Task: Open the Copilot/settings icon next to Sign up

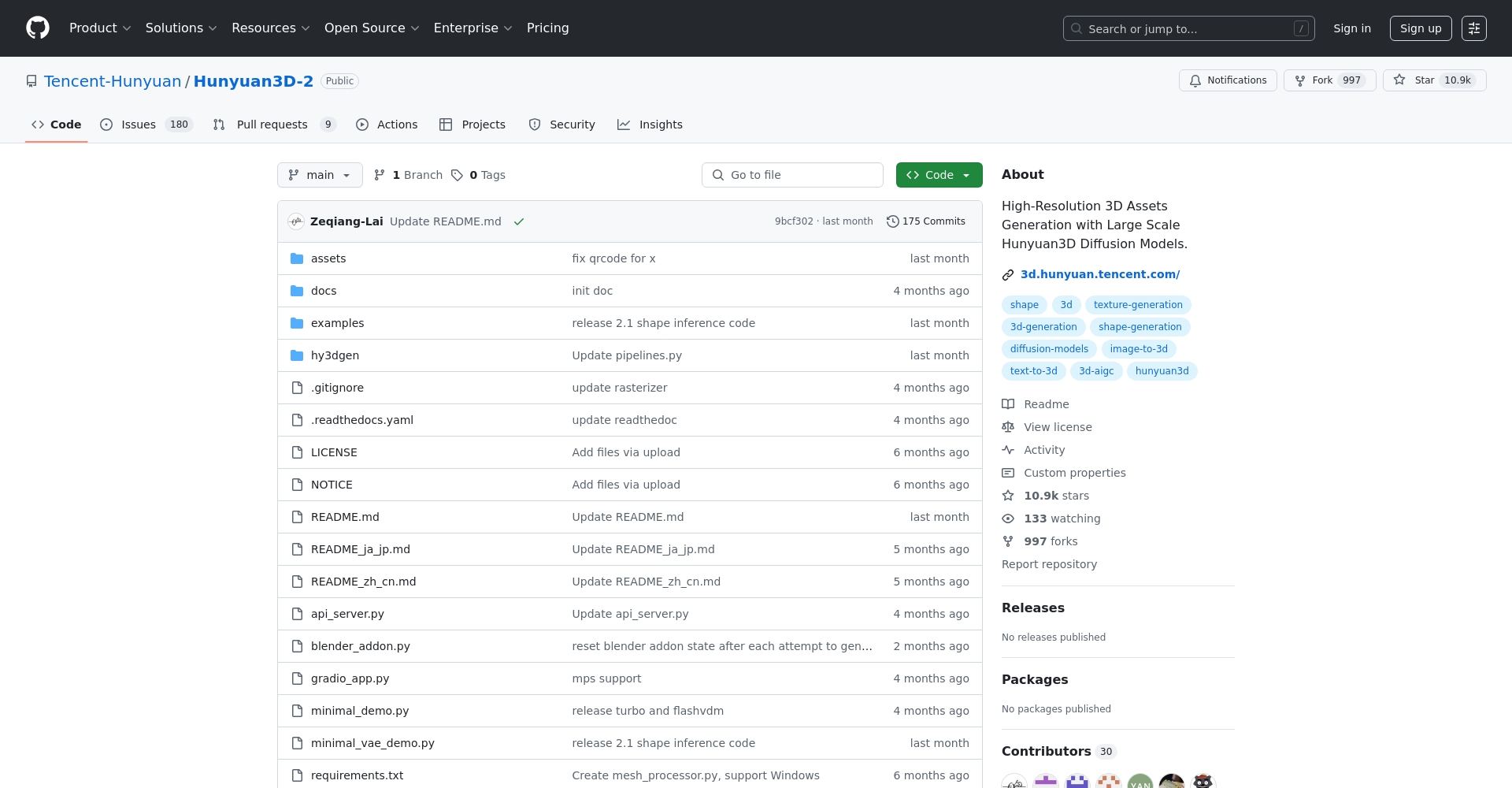Action: point(1474,28)
